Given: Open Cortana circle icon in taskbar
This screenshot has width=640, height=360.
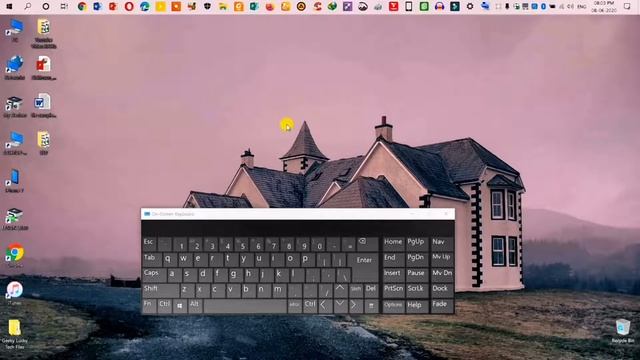Looking at the screenshot, I should pyautogui.click(x=46, y=7).
